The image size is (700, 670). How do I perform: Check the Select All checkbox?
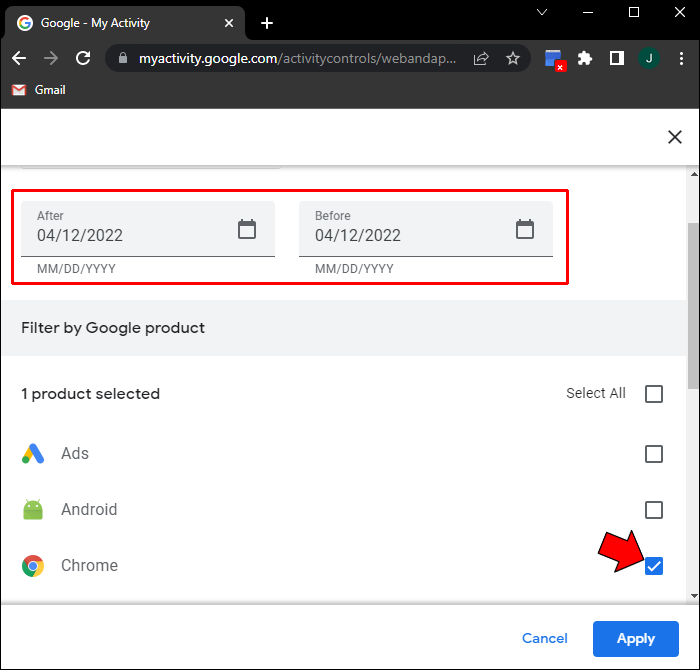(x=654, y=394)
